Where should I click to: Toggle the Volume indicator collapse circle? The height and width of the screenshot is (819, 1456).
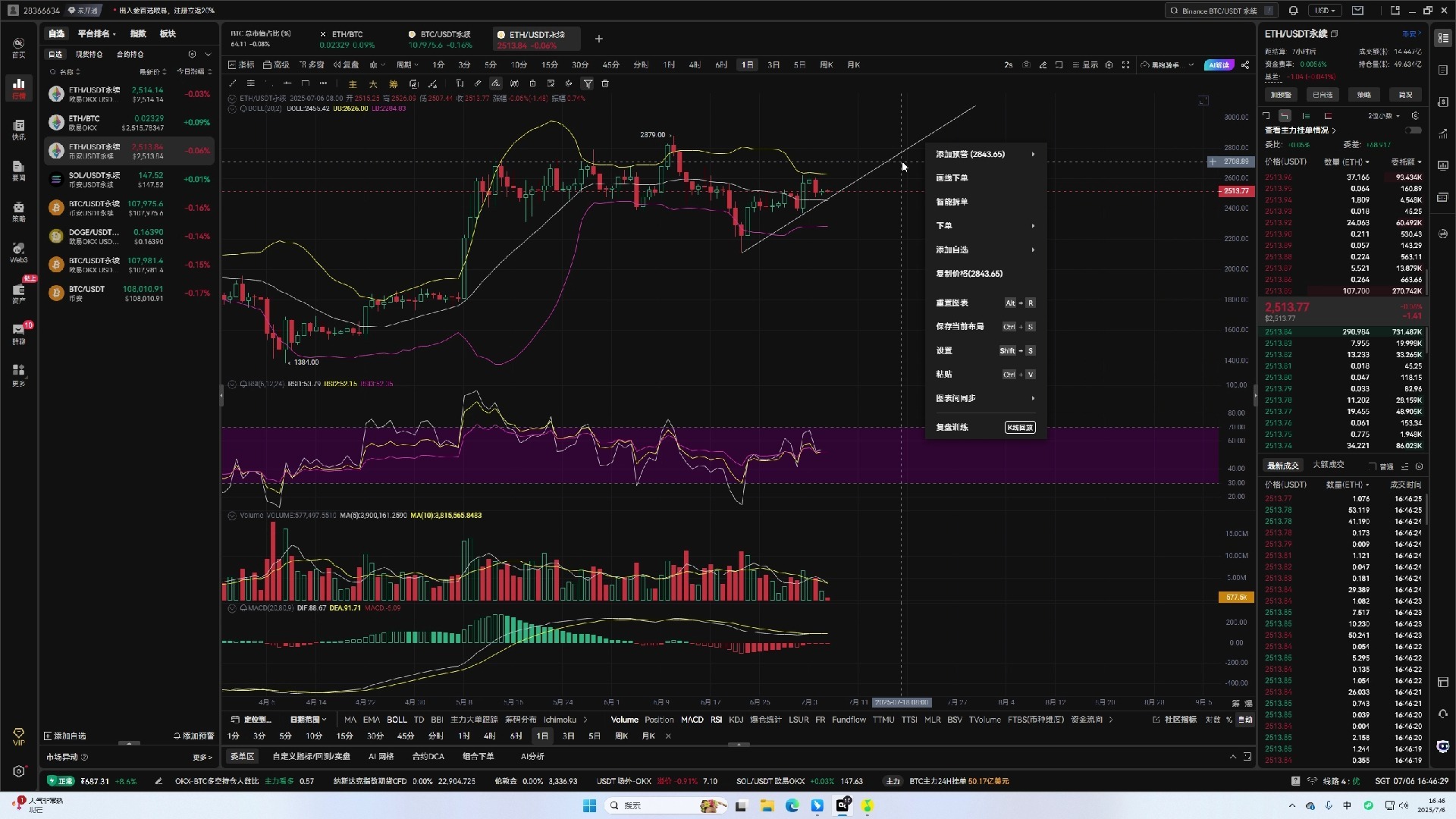click(x=232, y=516)
